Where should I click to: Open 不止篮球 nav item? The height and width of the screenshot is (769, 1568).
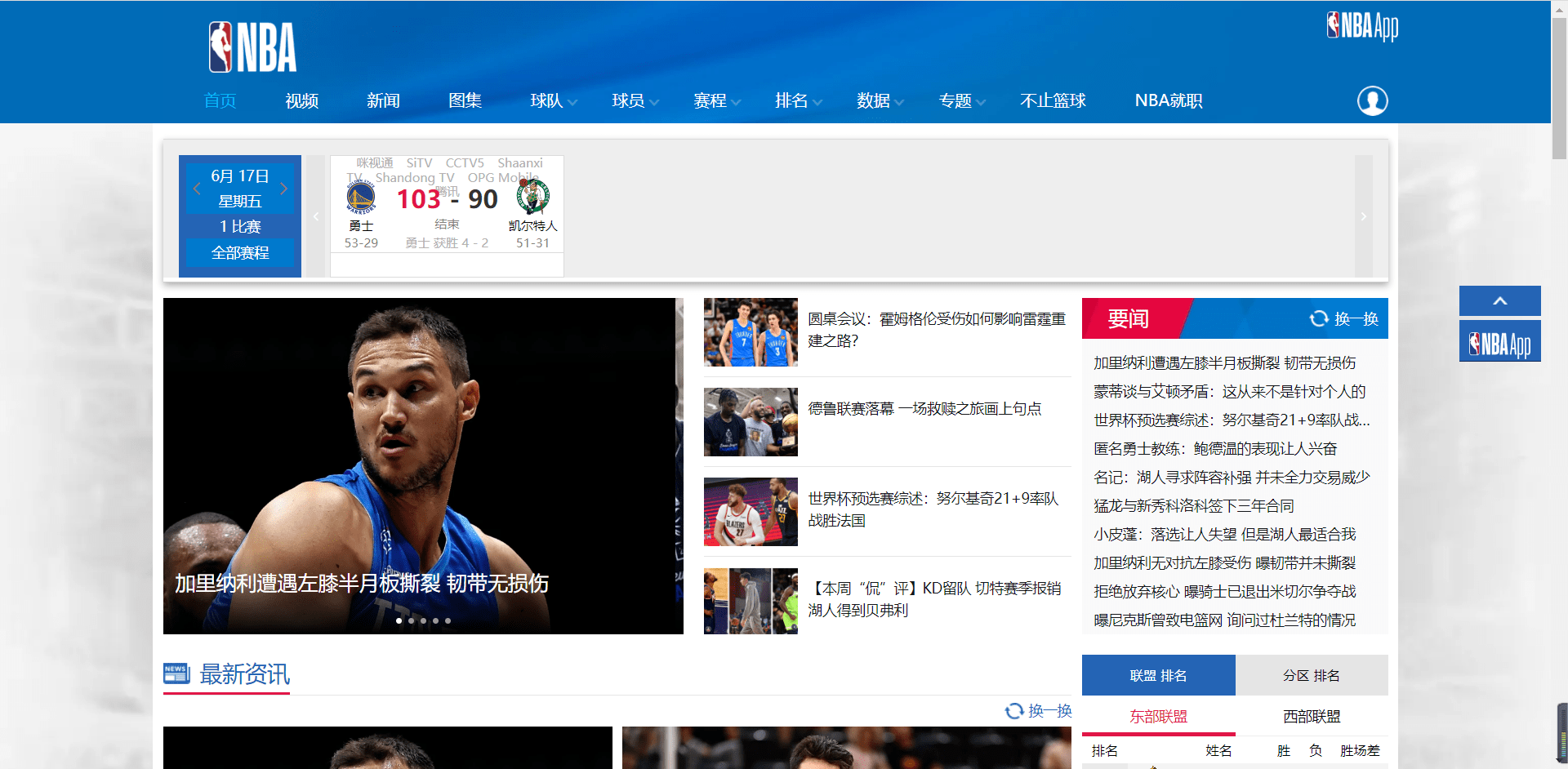point(1053,100)
